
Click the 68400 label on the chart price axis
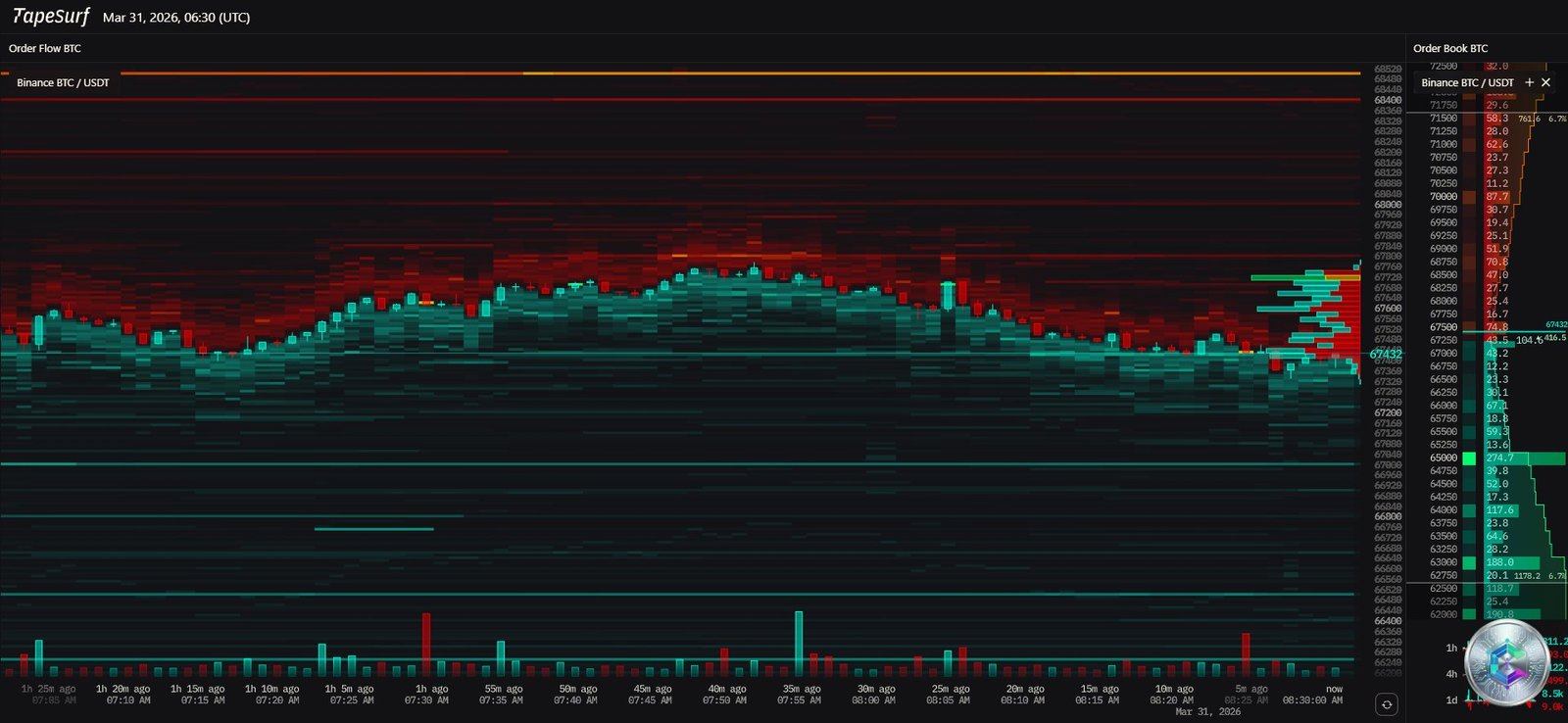[x=1387, y=100]
